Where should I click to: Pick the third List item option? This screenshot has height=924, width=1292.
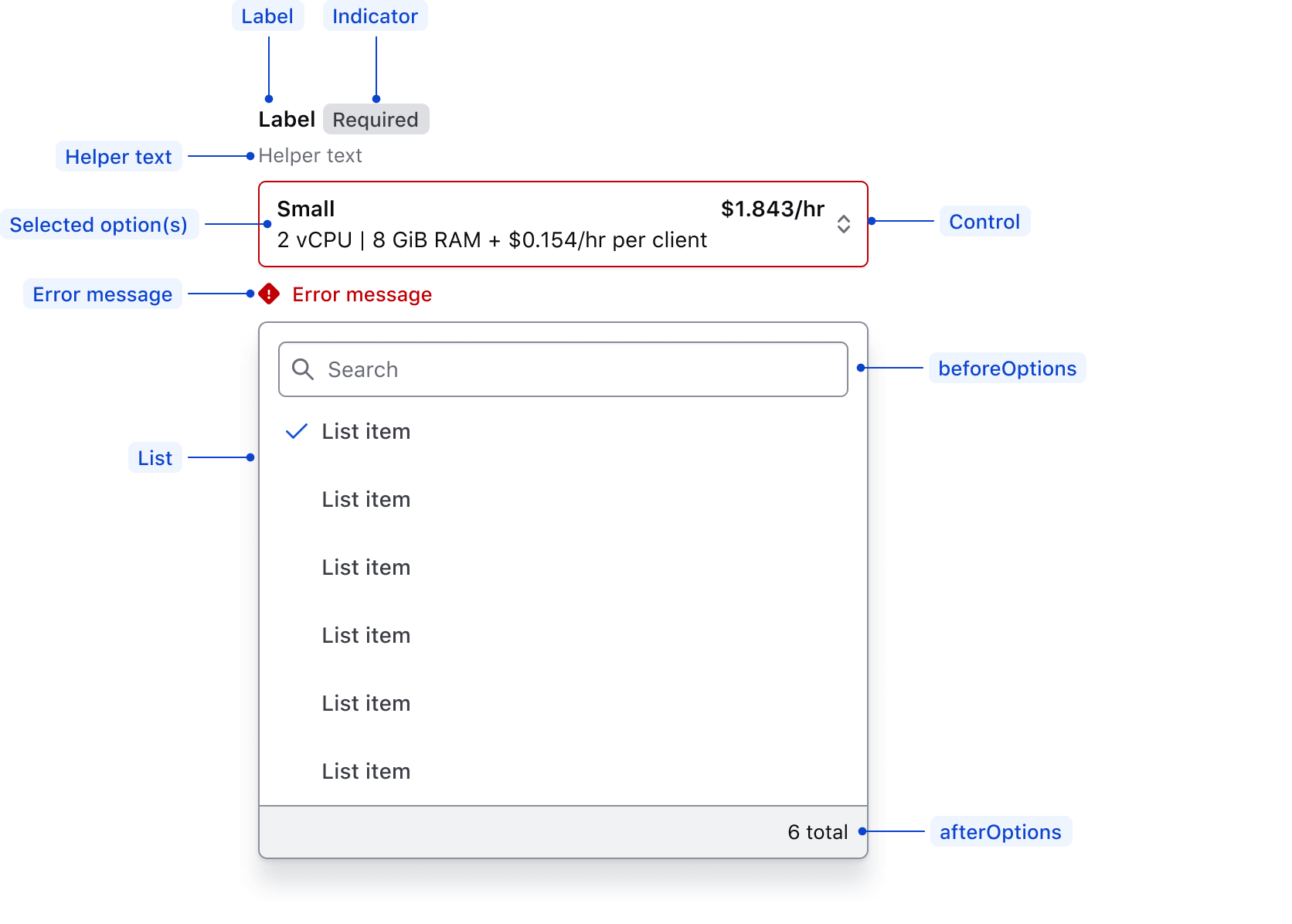coord(366,567)
